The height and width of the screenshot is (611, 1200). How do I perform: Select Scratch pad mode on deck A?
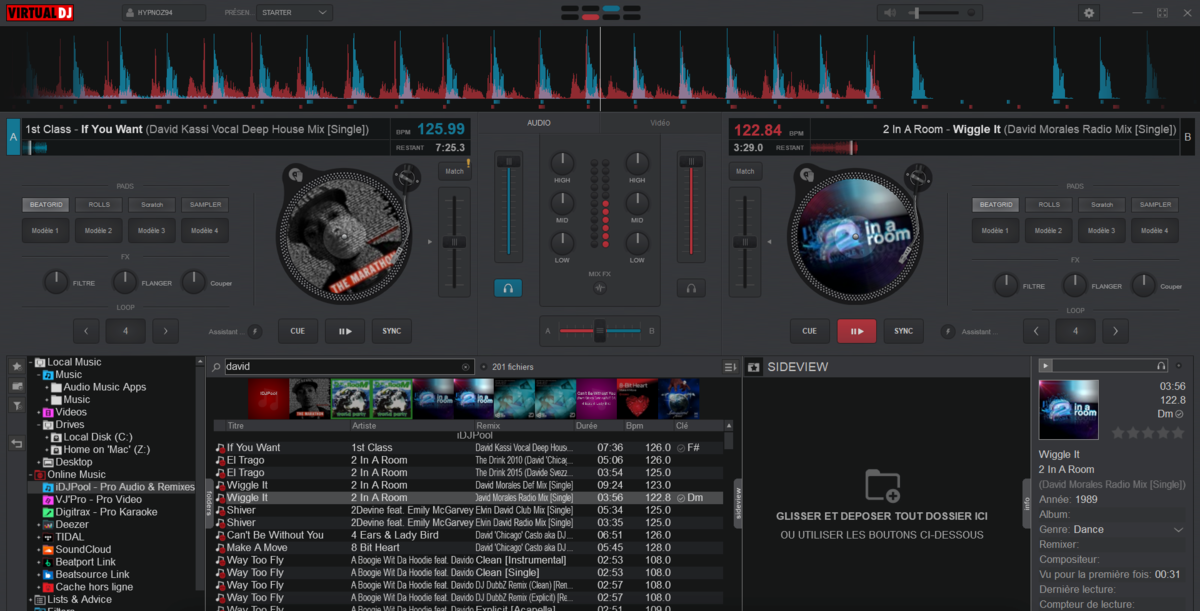(152, 204)
